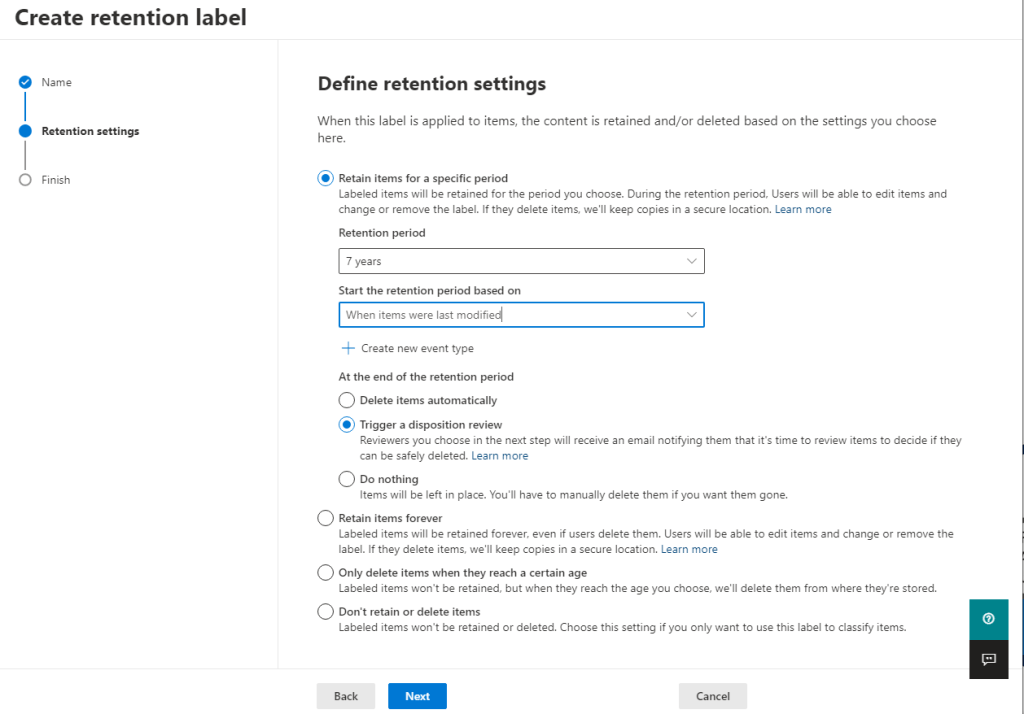1024x714 pixels.
Task: Expand the When items were last modified dropdown
Action: (x=521, y=315)
